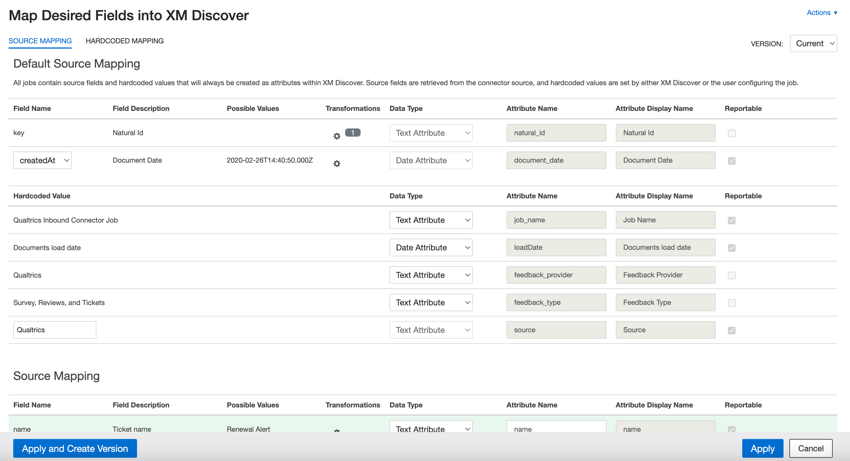Click the Cancel button

pos(810,449)
